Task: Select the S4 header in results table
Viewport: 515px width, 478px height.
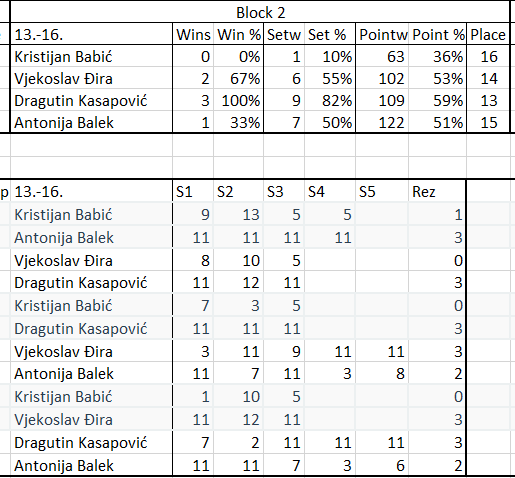Action: coord(330,192)
